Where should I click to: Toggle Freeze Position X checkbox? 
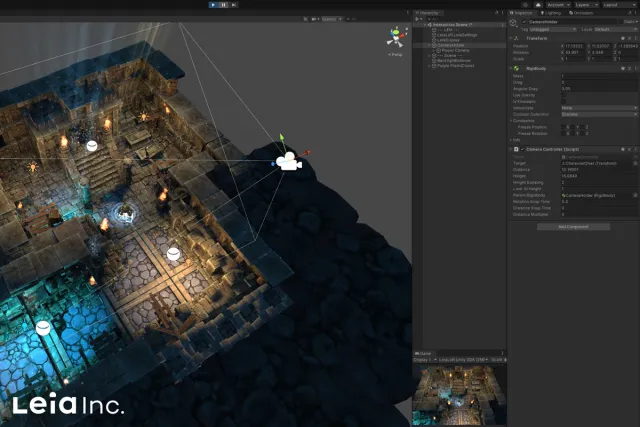click(563, 127)
